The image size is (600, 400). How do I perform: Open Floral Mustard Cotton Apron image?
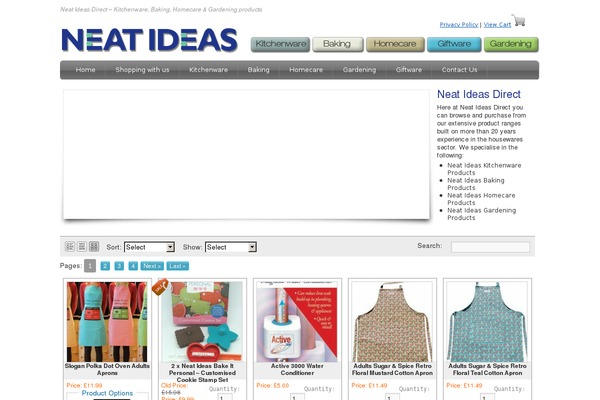coord(392,322)
